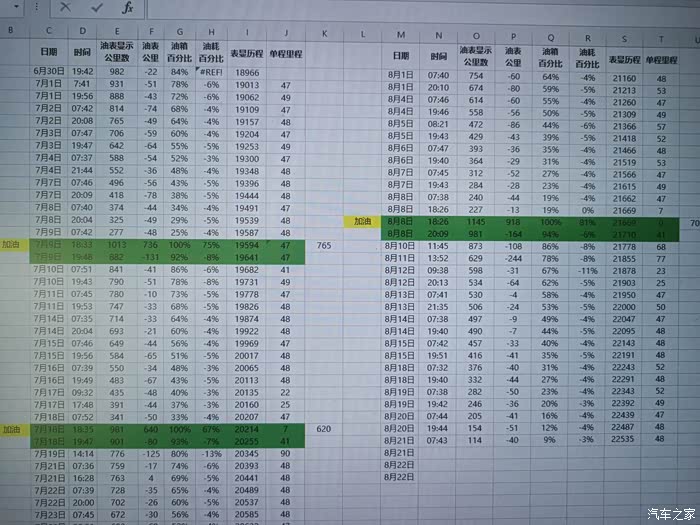Select the cell showing 18966
The image size is (700, 525).
click(247, 73)
